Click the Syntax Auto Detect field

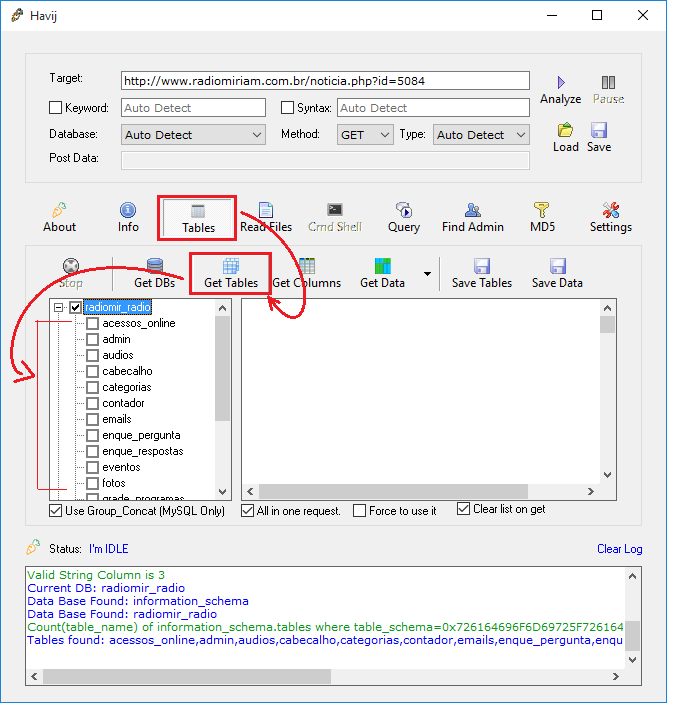[x=433, y=108]
